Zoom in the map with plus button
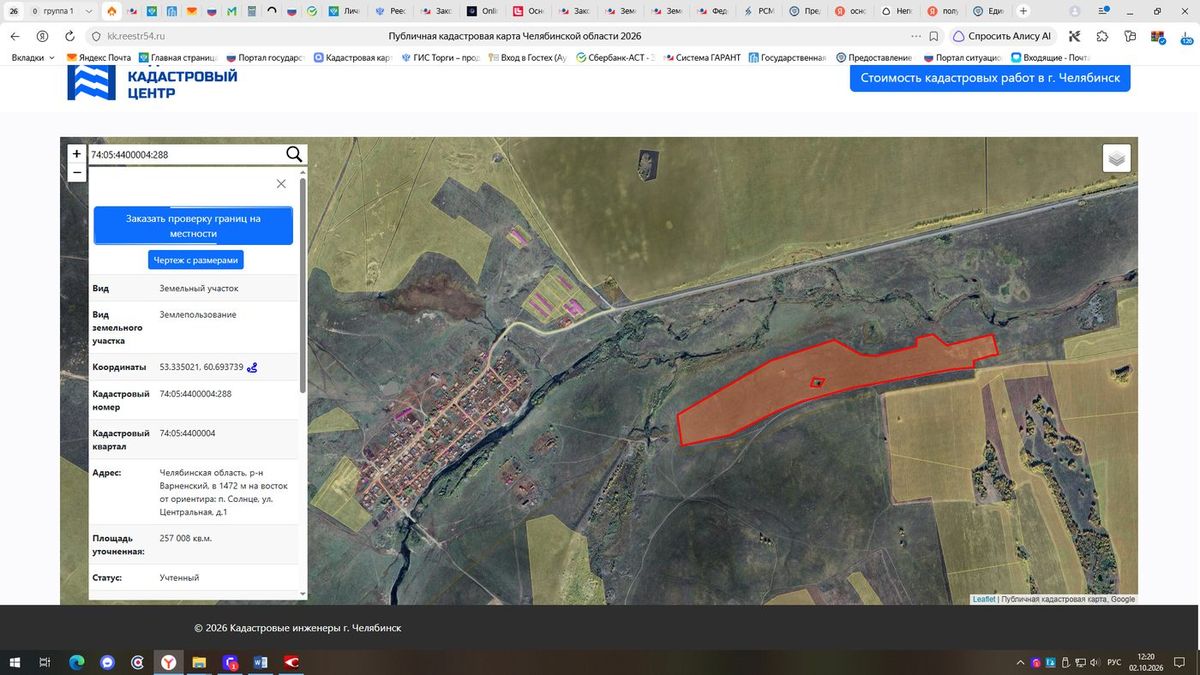Screen dimensions: 1200x675 (77, 154)
